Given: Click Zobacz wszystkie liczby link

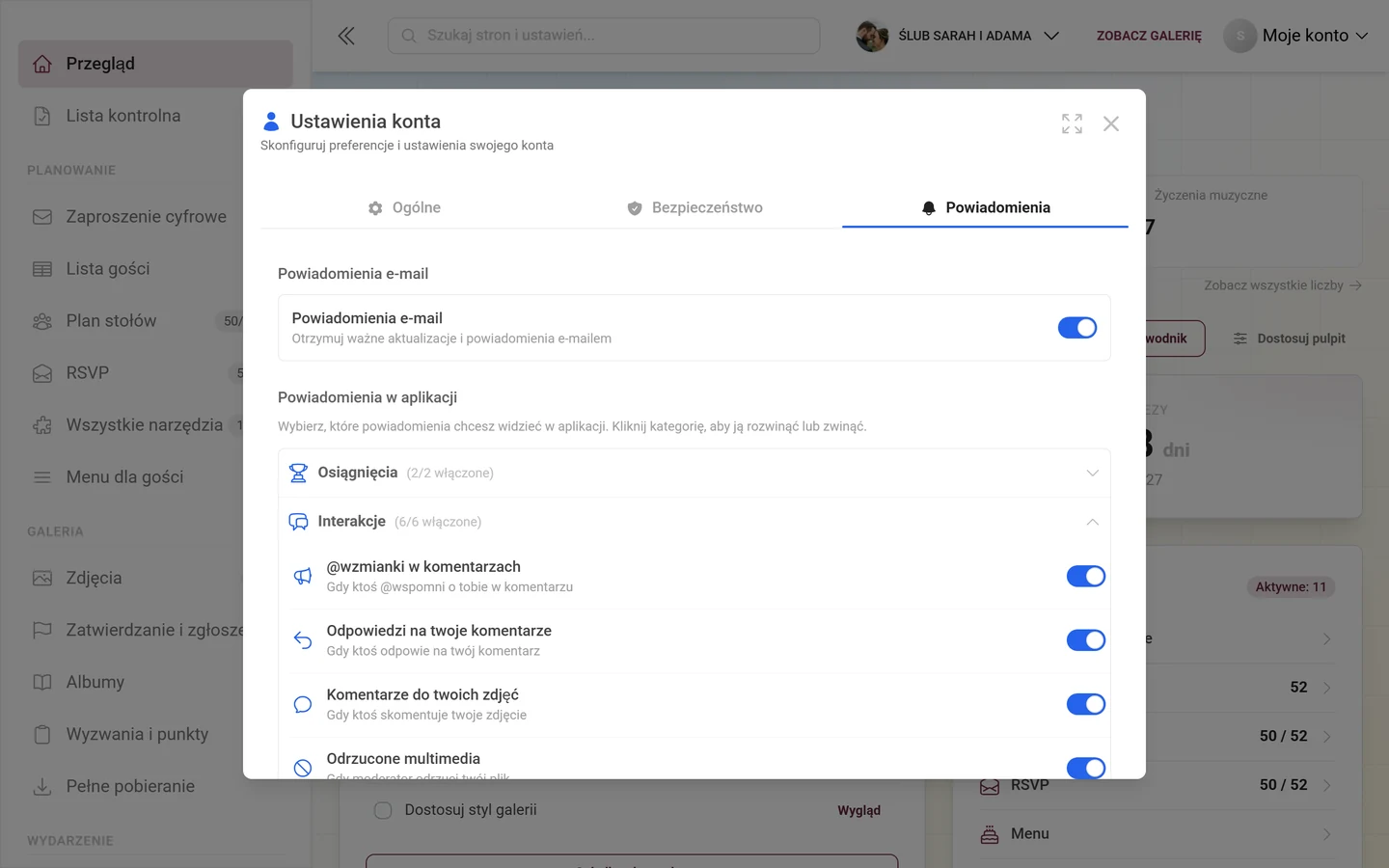Looking at the screenshot, I should click(1283, 285).
